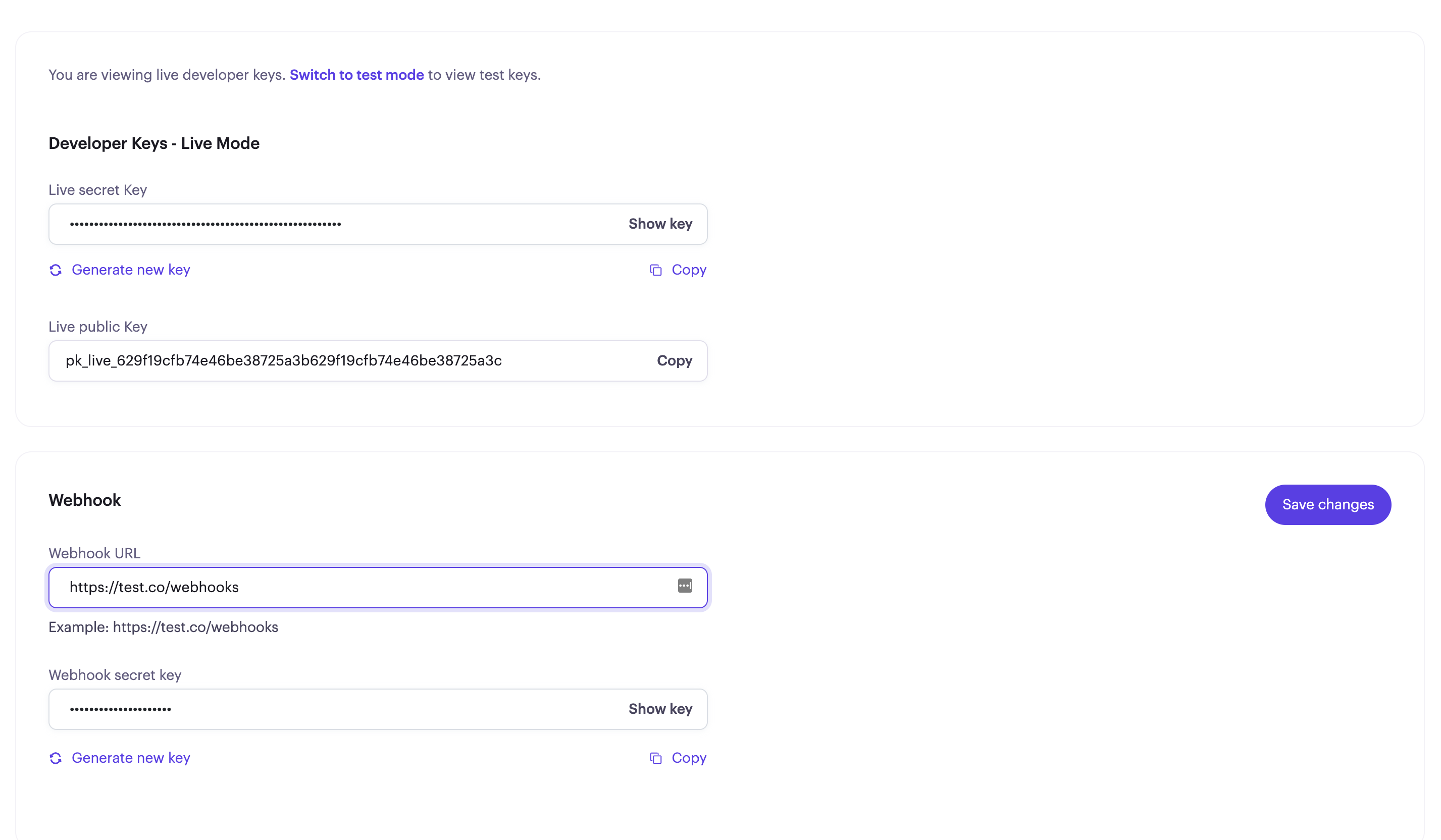1441x840 pixels.
Task: Click the pk_live public key text
Action: (x=284, y=361)
